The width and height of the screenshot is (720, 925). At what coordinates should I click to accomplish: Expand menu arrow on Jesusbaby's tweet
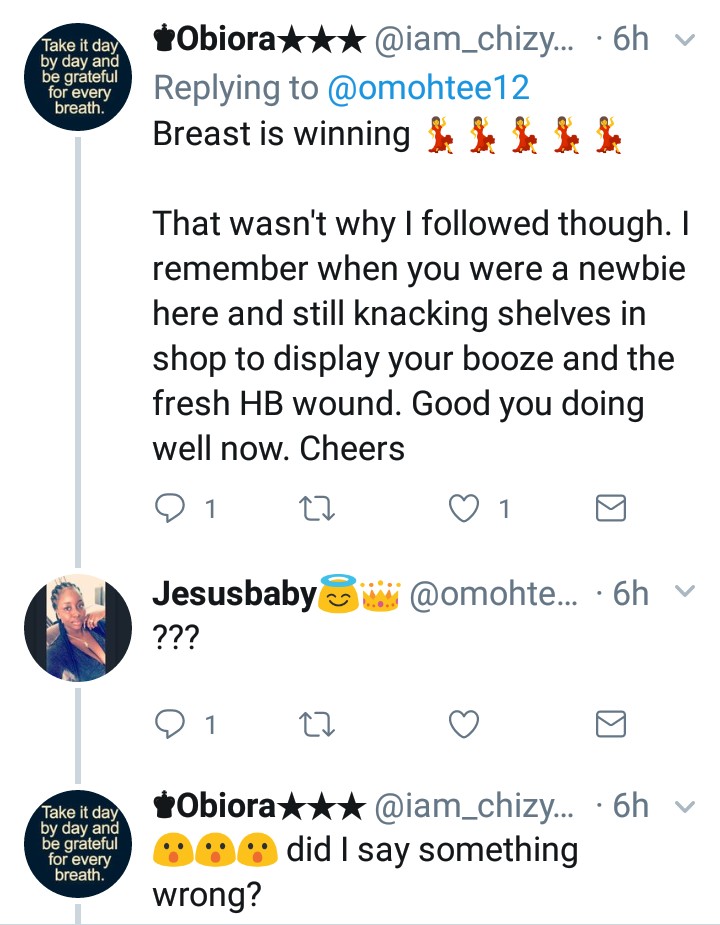(x=685, y=593)
